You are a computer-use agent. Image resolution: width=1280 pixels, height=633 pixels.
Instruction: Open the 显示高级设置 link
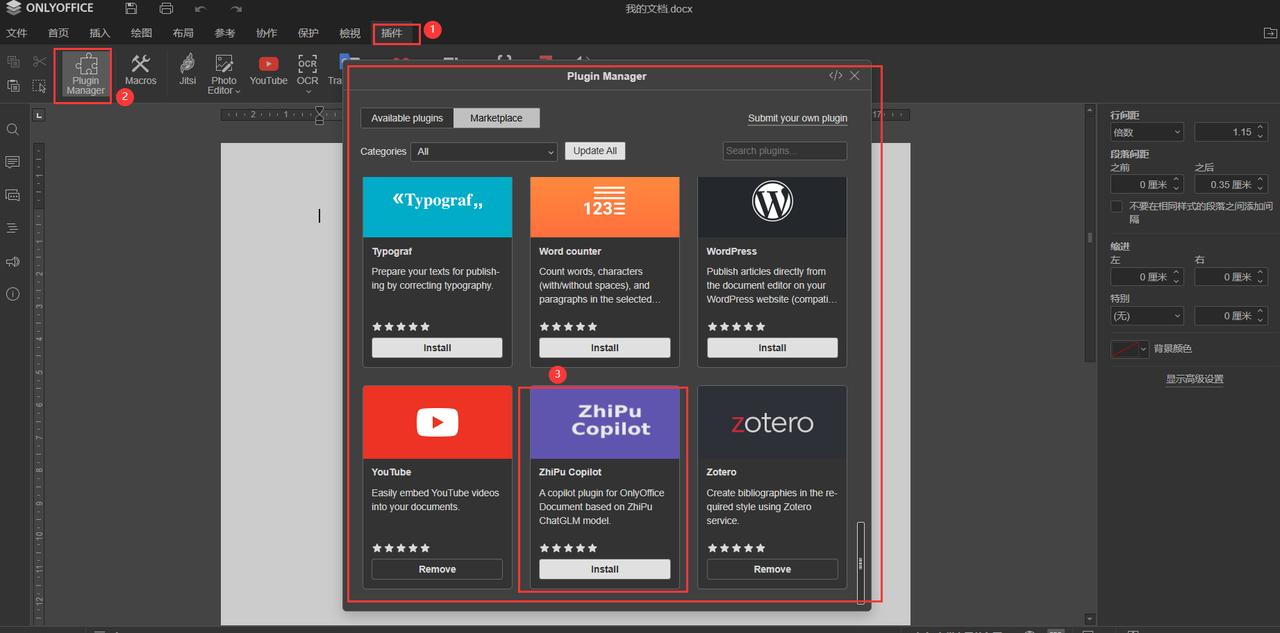1194,379
